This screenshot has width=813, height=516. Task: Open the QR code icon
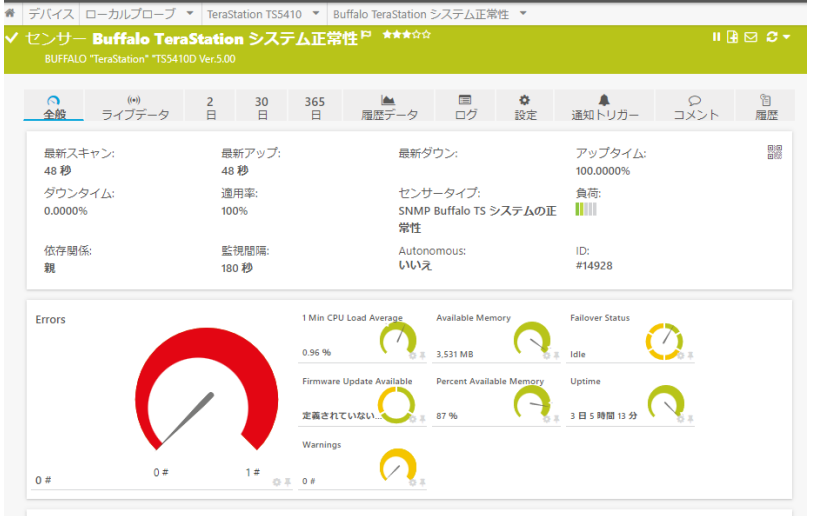(775, 152)
